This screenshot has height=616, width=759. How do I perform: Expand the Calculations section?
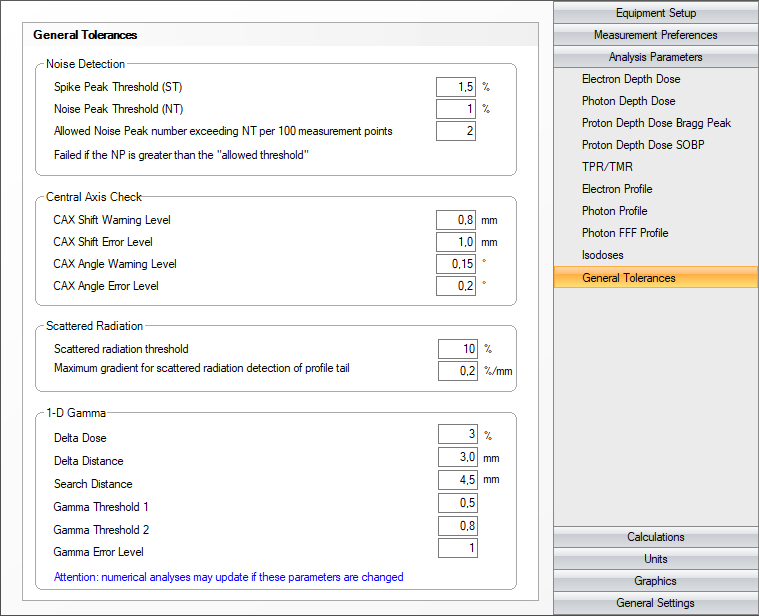point(655,537)
